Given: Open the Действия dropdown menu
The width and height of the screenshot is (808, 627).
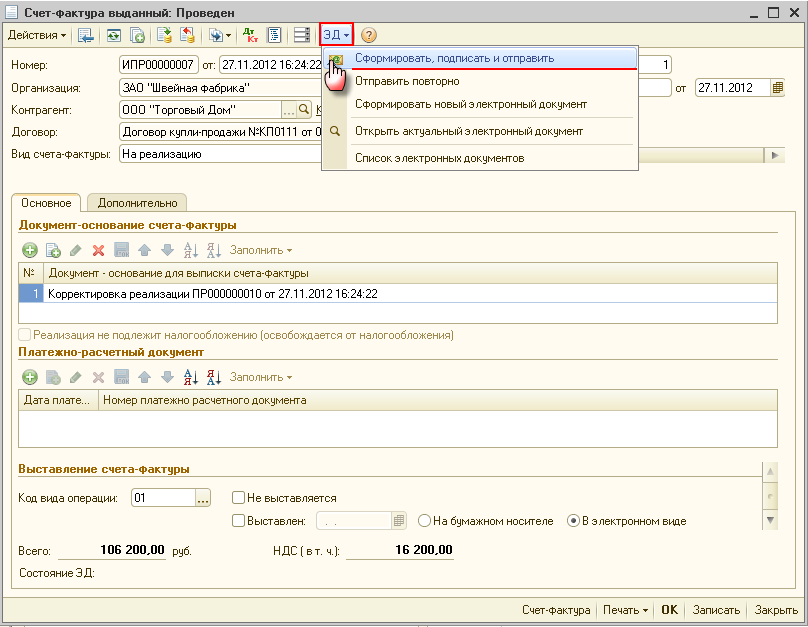Looking at the screenshot, I should click(36, 35).
